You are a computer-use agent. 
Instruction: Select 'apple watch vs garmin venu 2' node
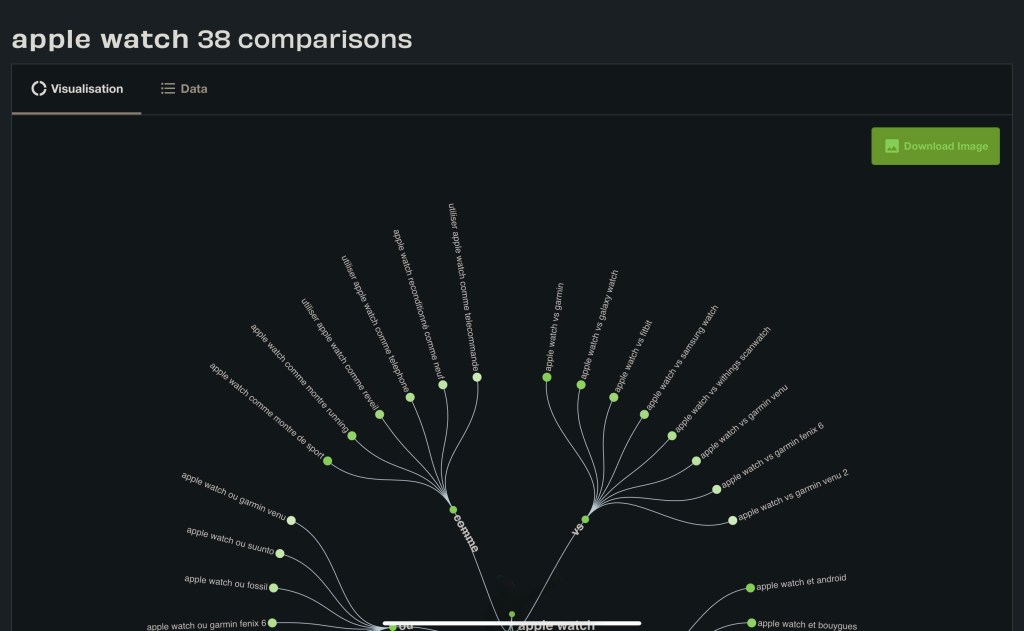tap(733, 520)
